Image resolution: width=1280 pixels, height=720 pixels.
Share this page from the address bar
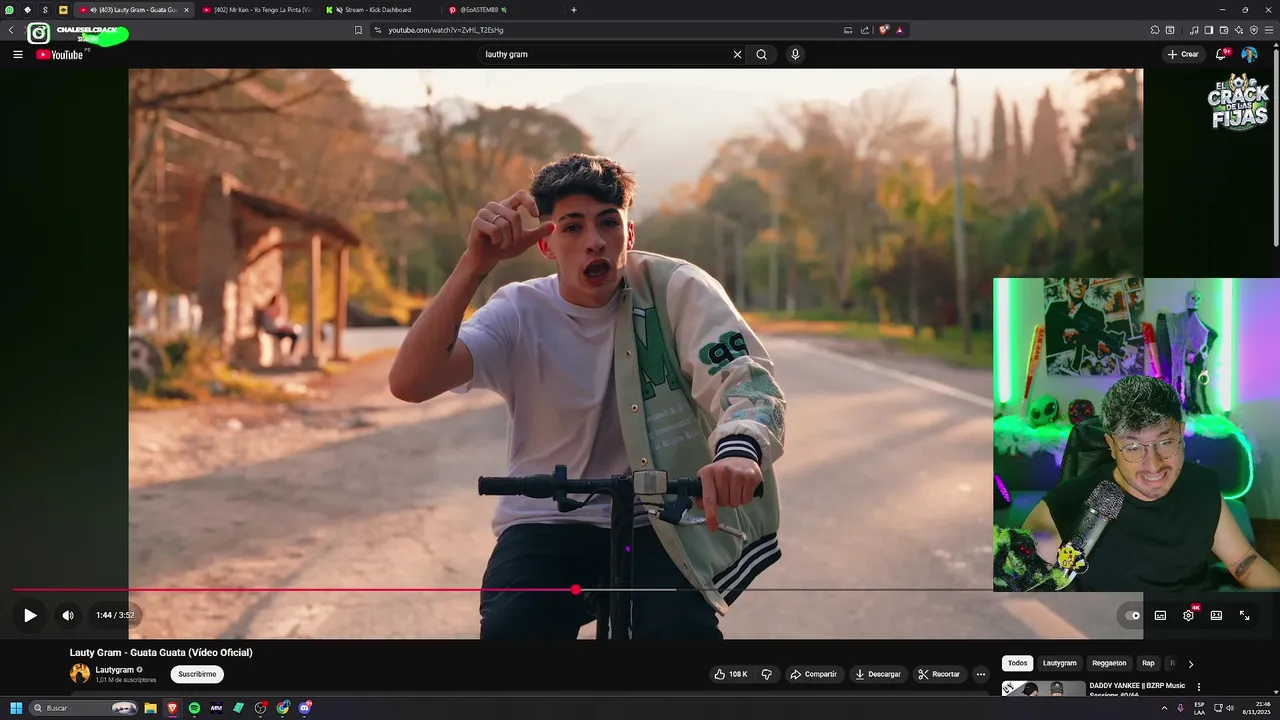point(865,30)
